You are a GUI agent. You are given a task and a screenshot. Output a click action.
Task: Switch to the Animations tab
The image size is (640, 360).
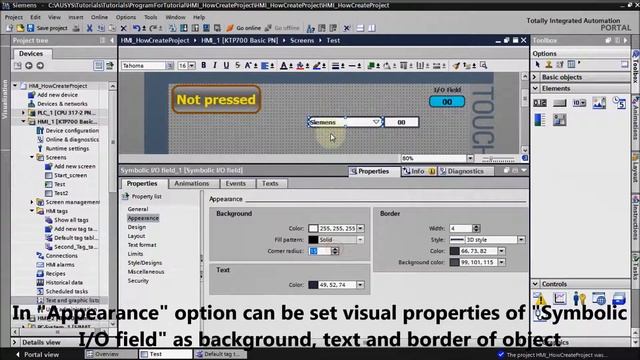[192, 184]
